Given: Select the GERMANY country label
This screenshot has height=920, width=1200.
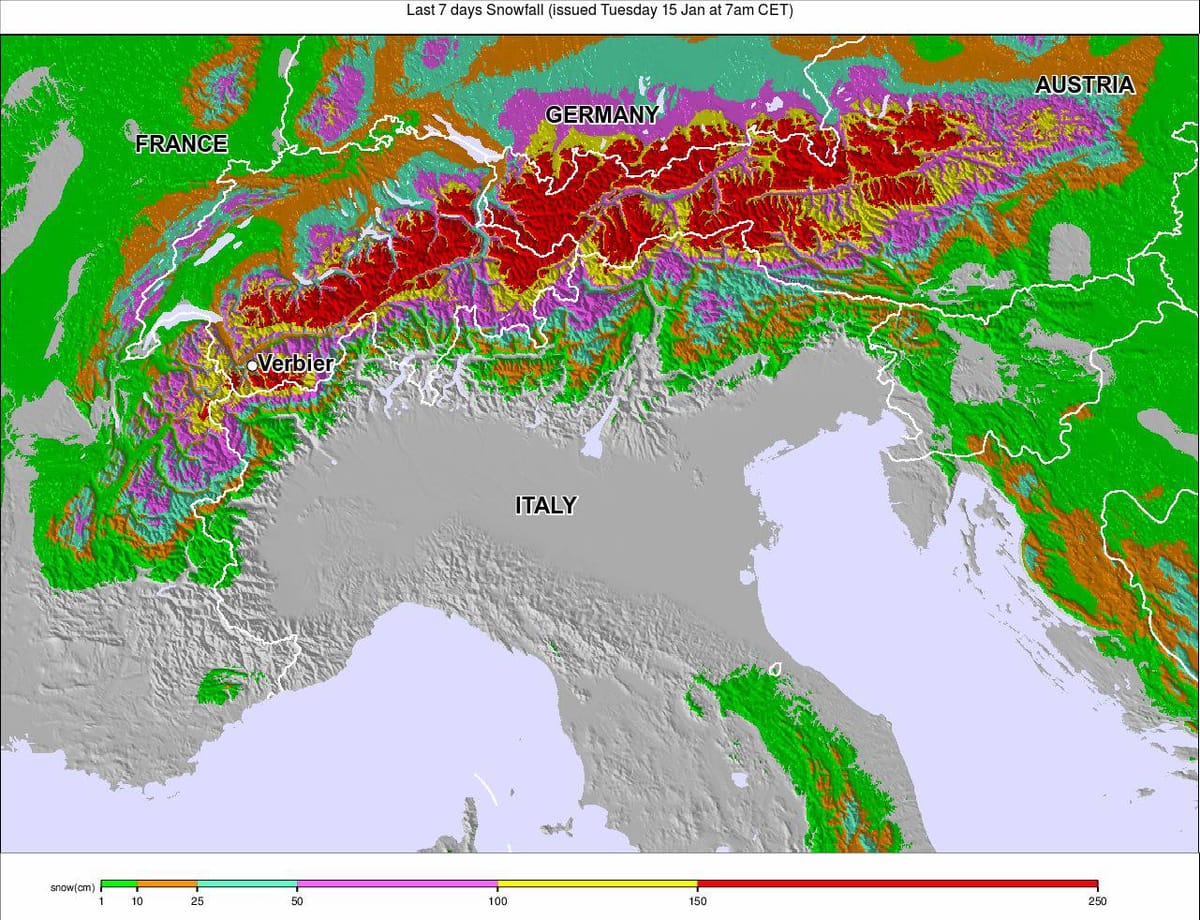Looking at the screenshot, I should click(x=602, y=115).
